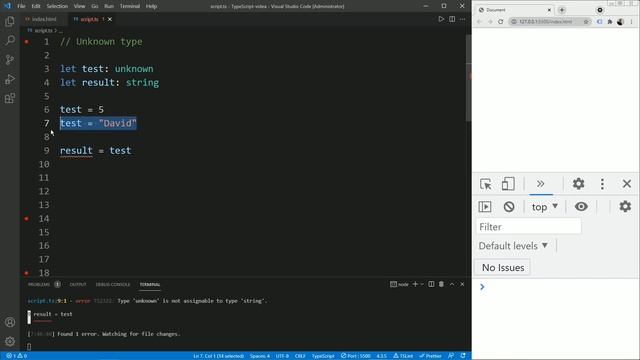
Task: Expand the new terminal launch profile dropdown
Action: pos(422,284)
